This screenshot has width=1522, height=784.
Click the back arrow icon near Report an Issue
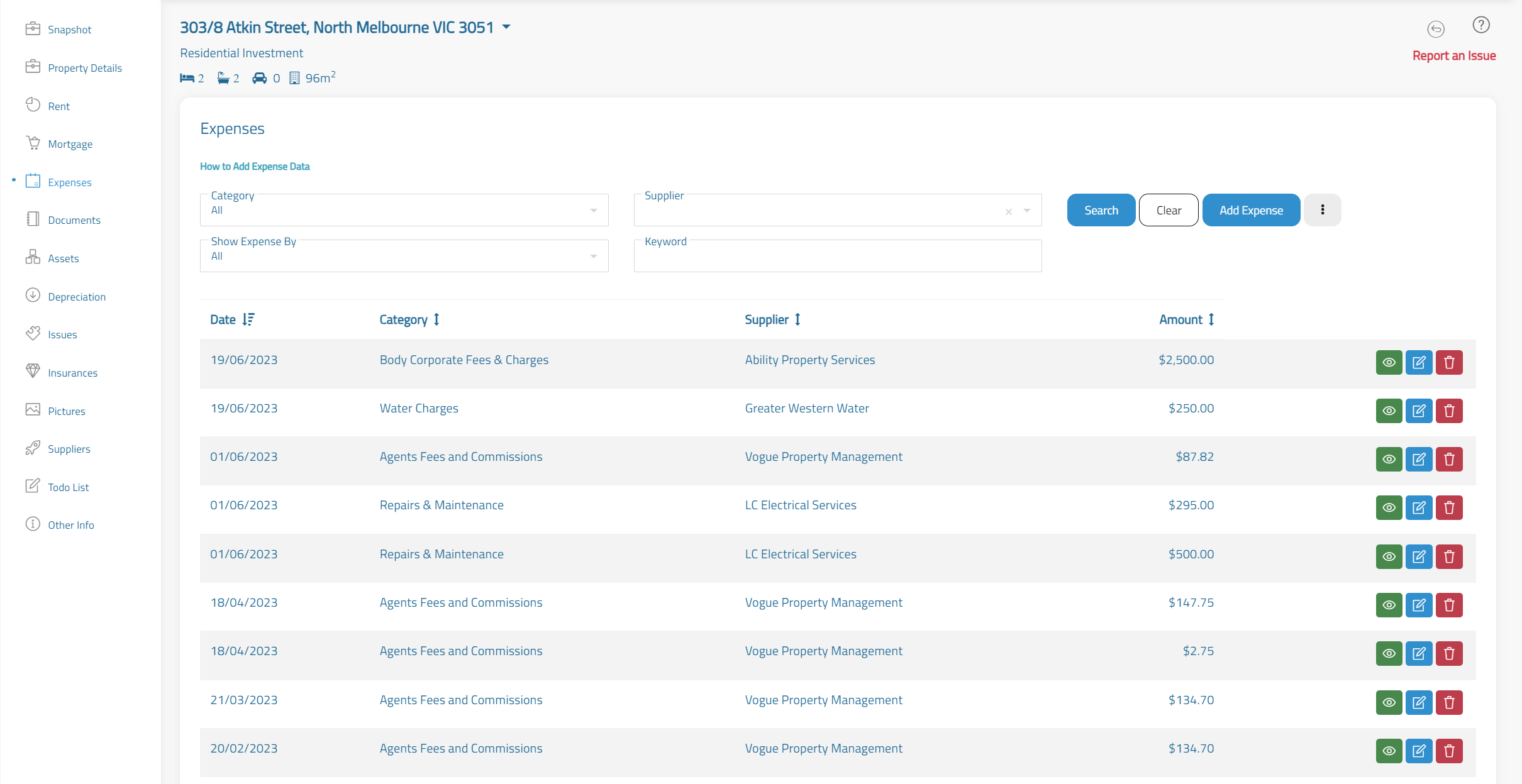[x=1436, y=29]
